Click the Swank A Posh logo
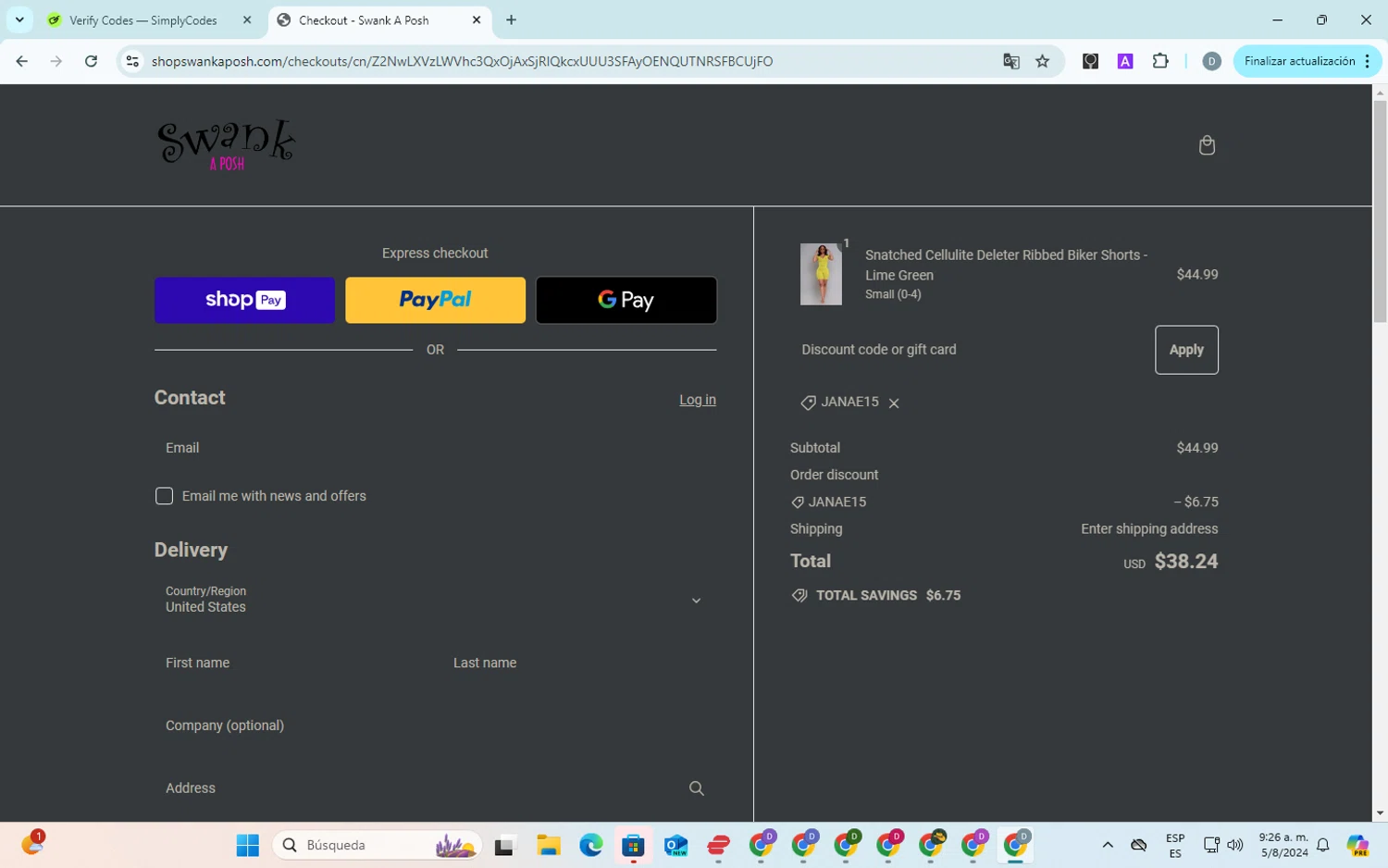Image resolution: width=1388 pixels, height=868 pixels. (227, 145)
